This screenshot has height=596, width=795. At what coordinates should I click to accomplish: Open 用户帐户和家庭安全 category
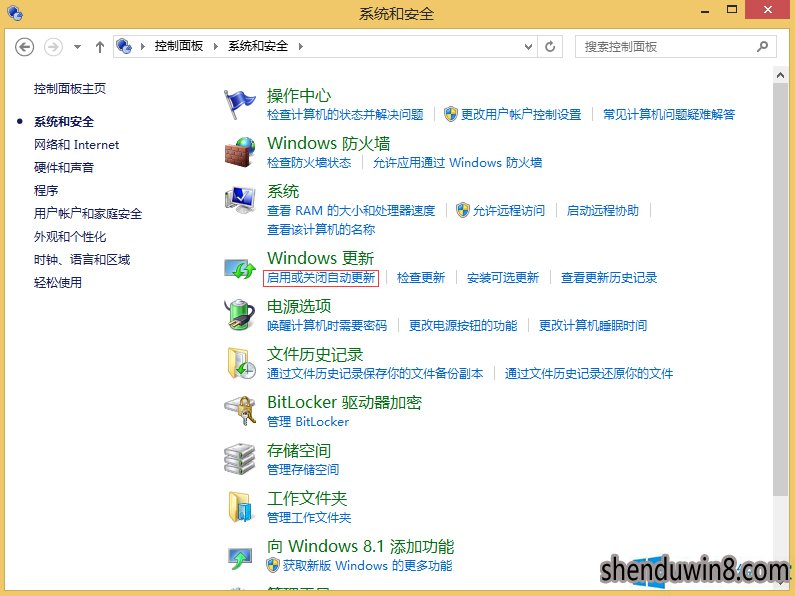(x=88, y=214)
